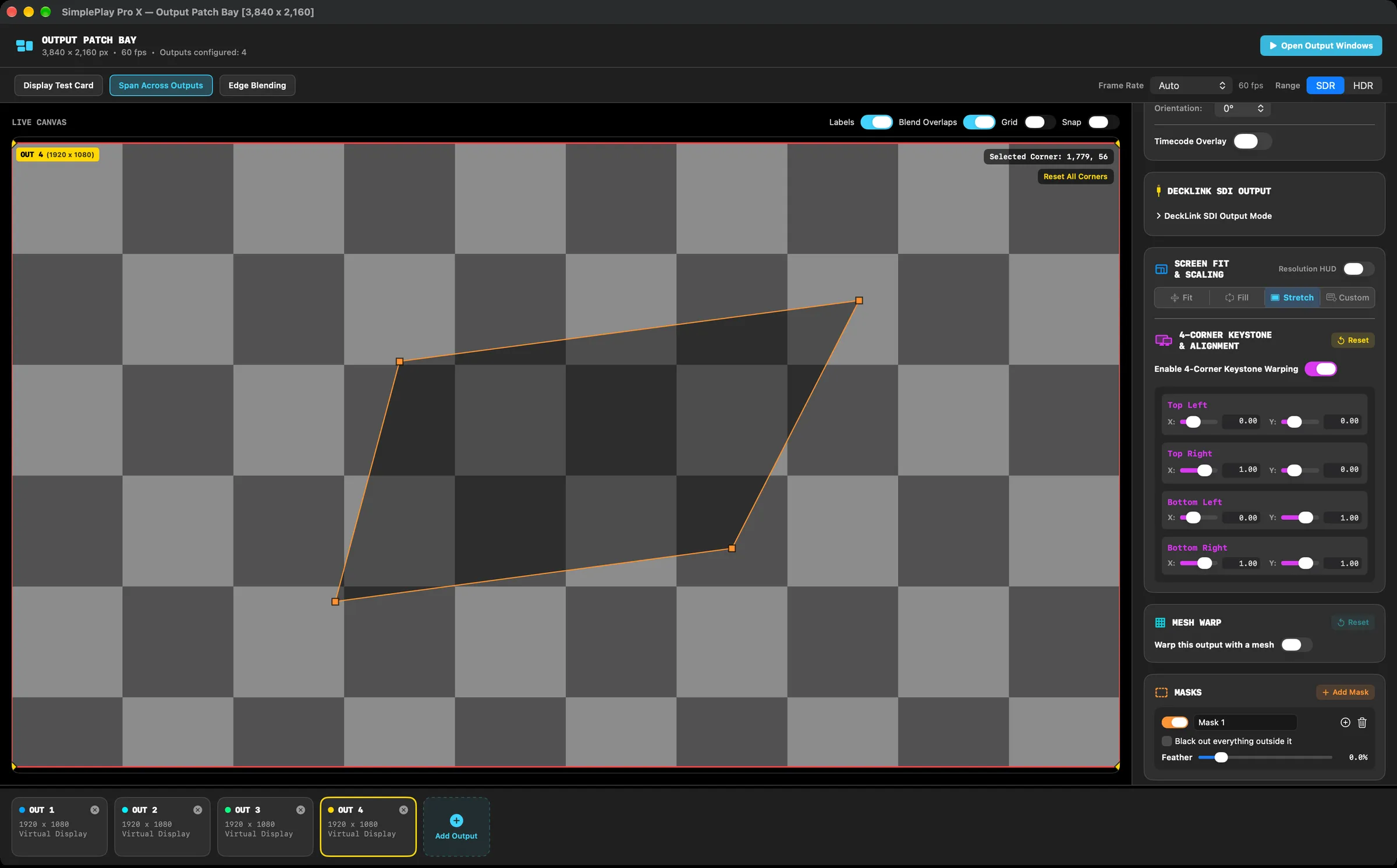Select the top-left keystone corner handle
This screenshot has width=1397, height=868.
pos(399,362)
